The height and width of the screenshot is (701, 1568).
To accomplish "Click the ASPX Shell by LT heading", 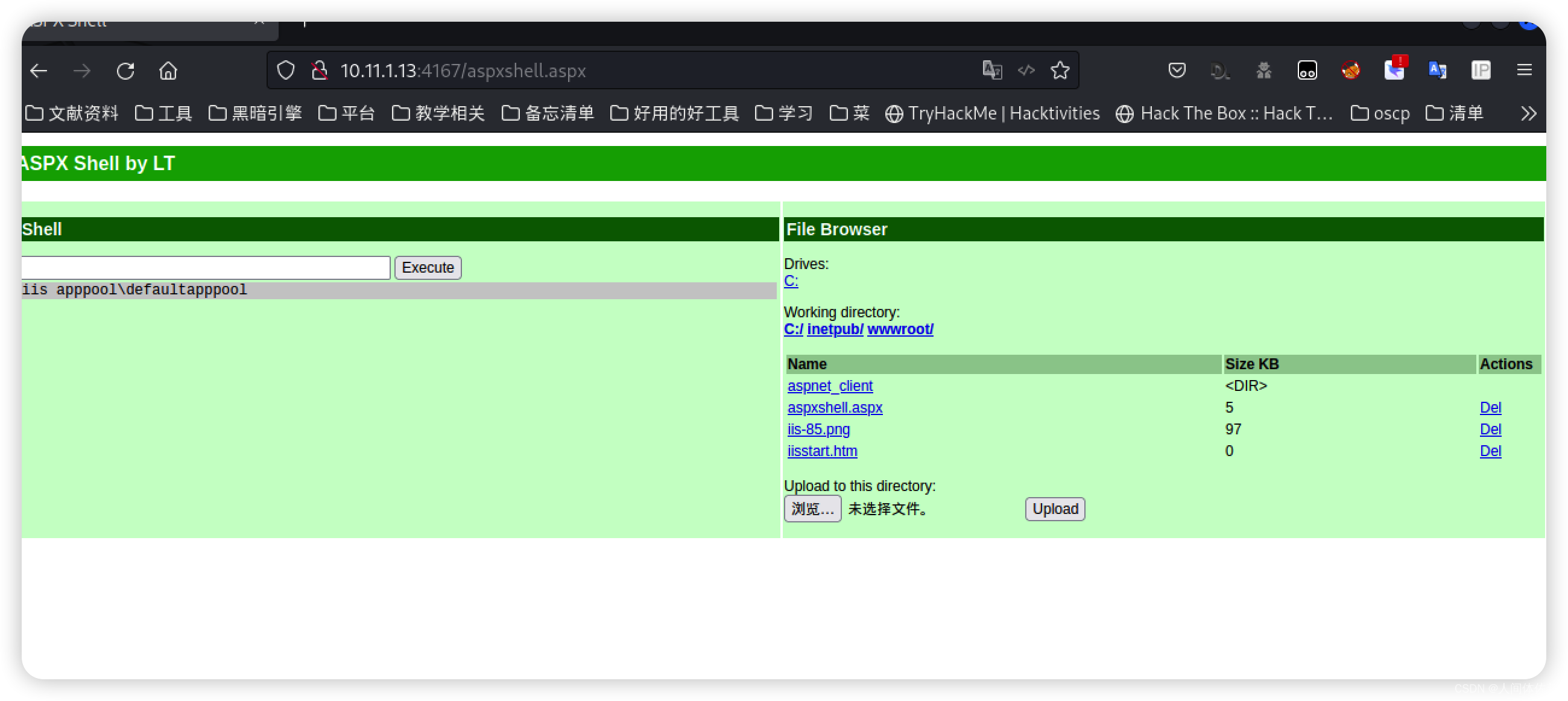I will pyautogui.click(x=98, y=163).
